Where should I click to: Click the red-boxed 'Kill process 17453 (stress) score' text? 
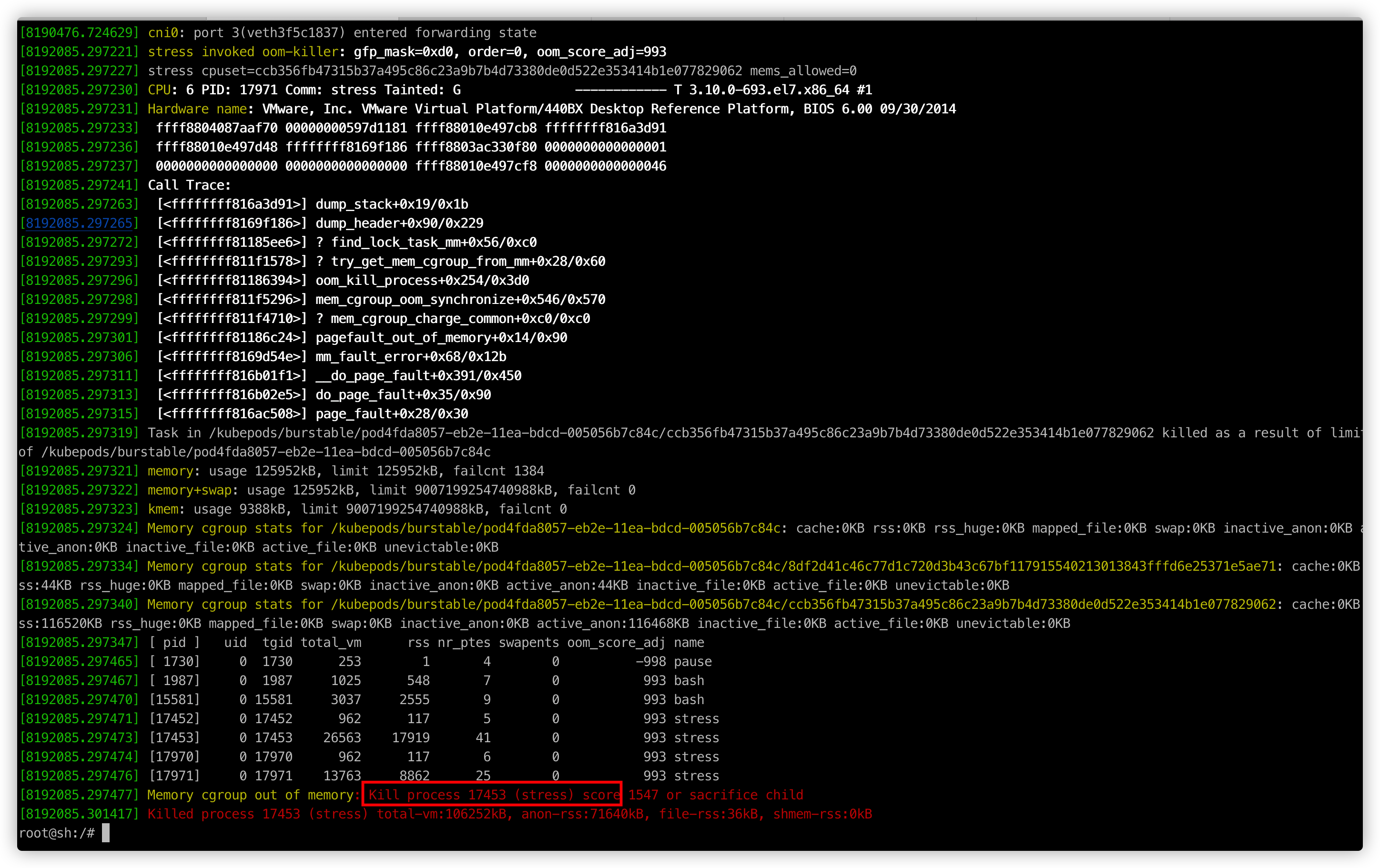(493, 795)
